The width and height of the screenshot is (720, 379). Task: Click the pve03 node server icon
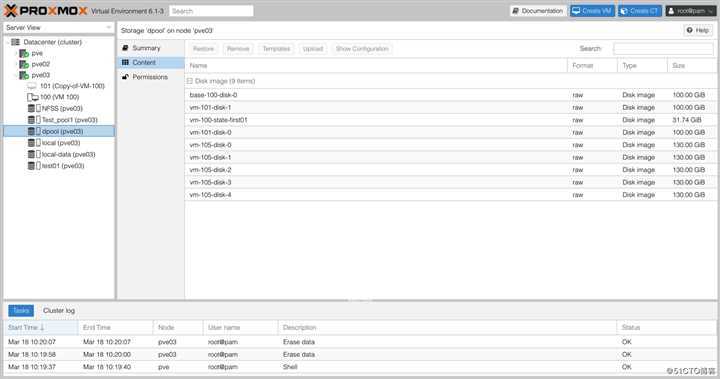(24, 75)
